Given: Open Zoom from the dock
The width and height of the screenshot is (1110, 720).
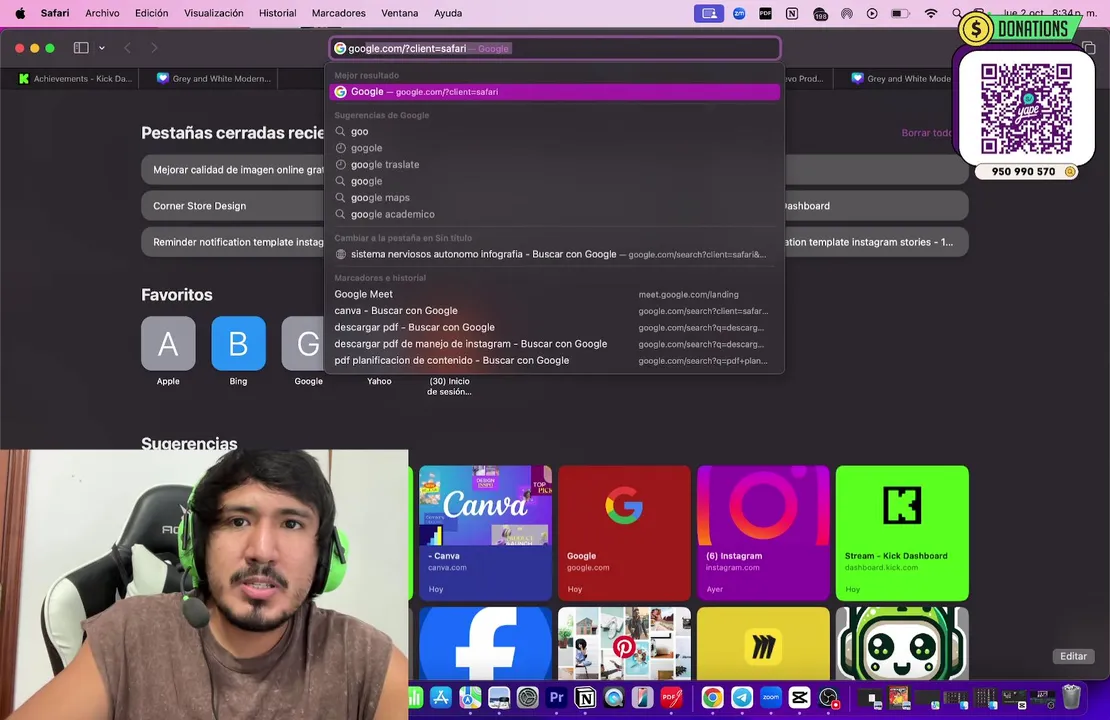Looking at the screenshot, I should click(x=771, y=698).
